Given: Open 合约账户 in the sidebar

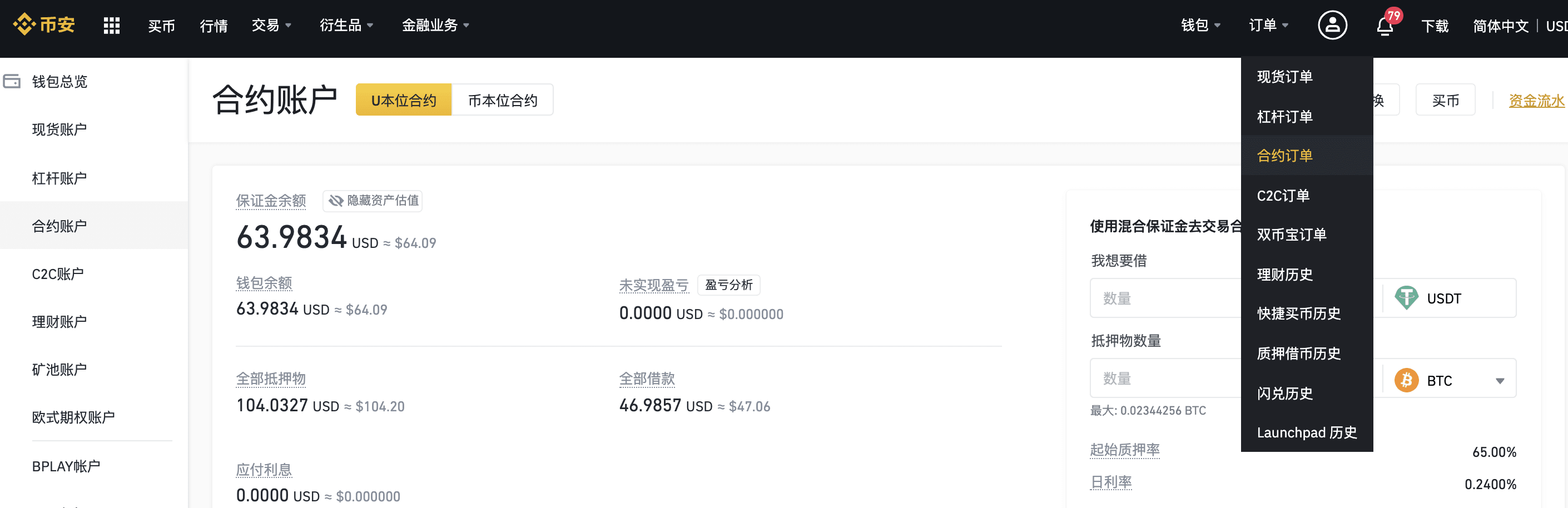Looking at the screenshot, I should tap(95, 226).
